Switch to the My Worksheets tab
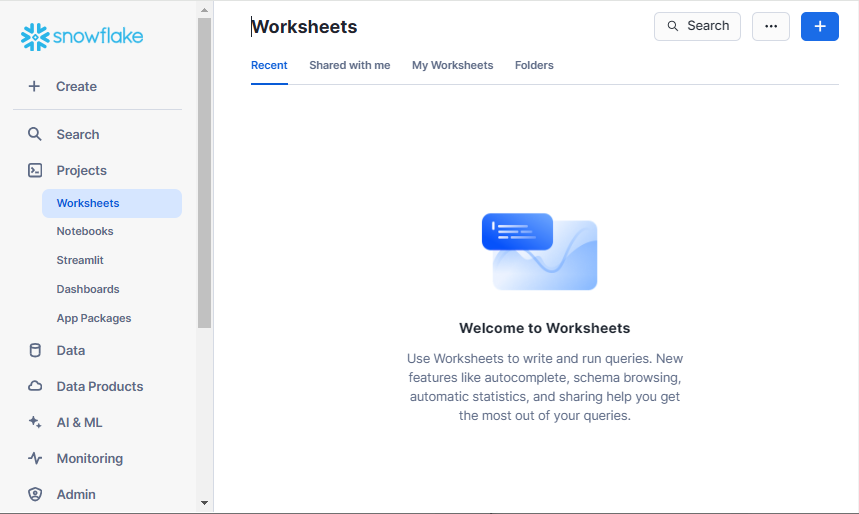 (453, 65)
